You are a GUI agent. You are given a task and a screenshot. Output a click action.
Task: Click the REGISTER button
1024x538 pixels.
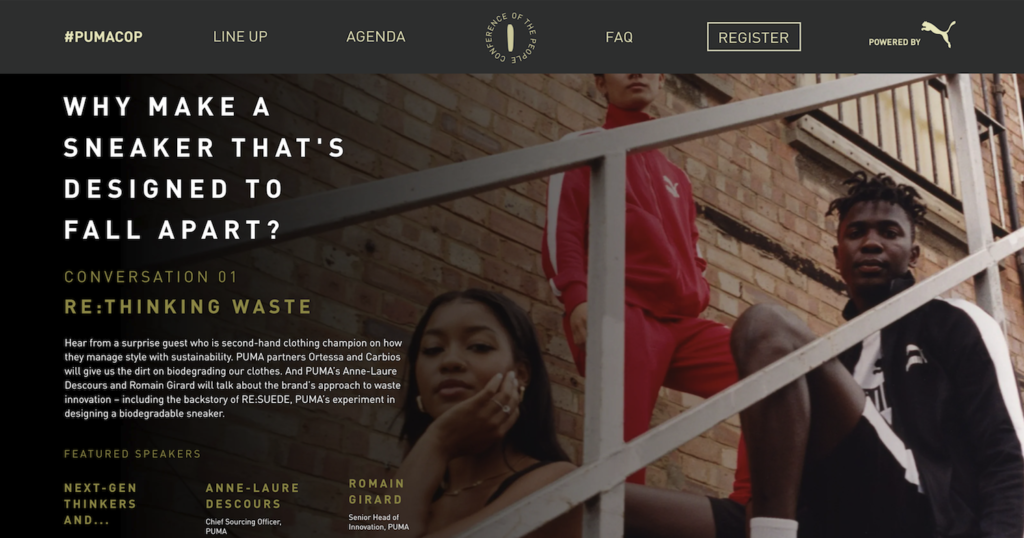754,37
